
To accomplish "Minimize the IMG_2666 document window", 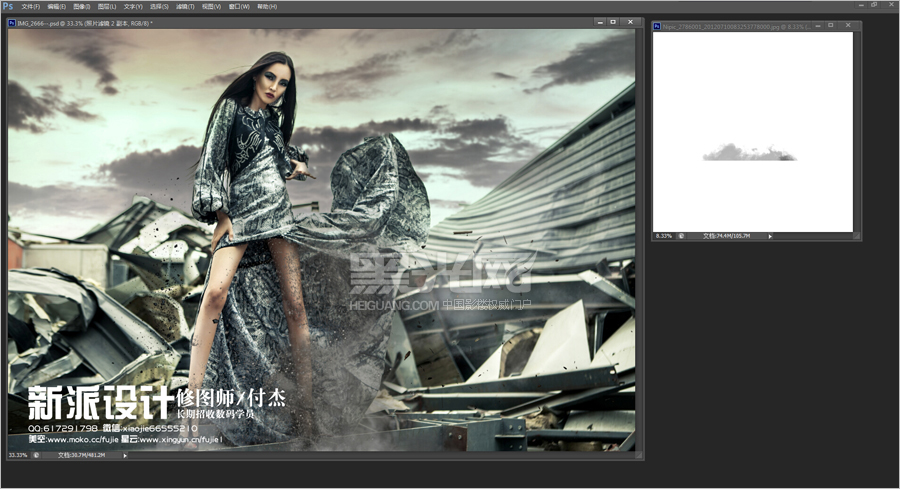I will coord(600,22).
